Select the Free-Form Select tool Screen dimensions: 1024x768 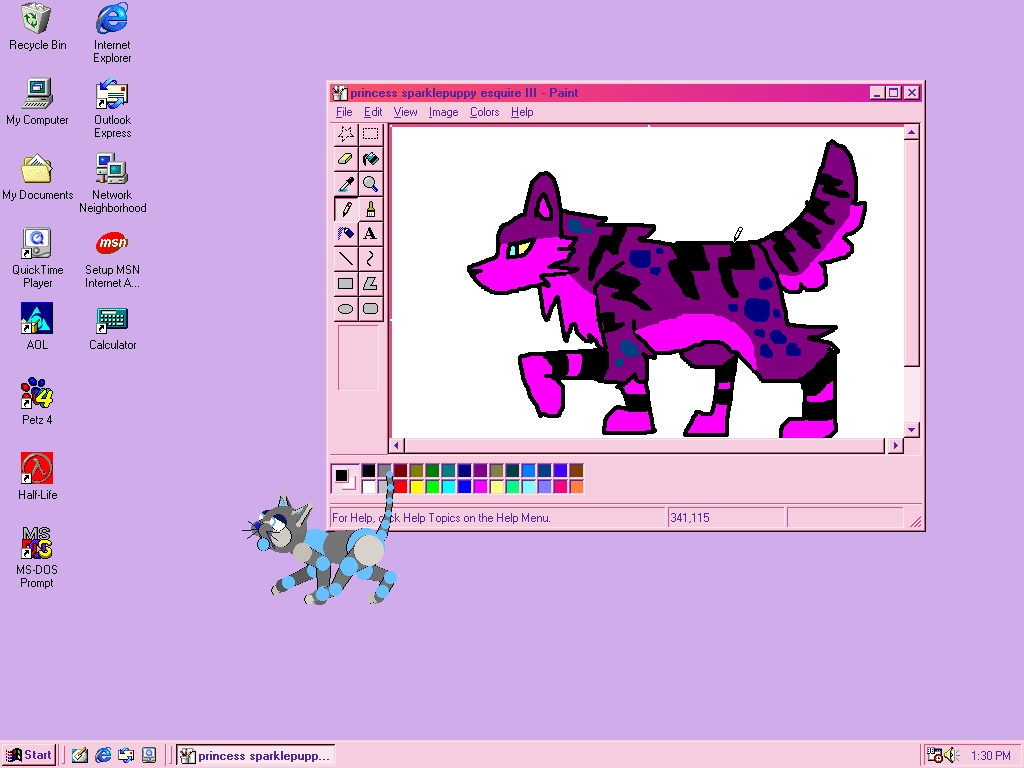[x=345, y=134]
